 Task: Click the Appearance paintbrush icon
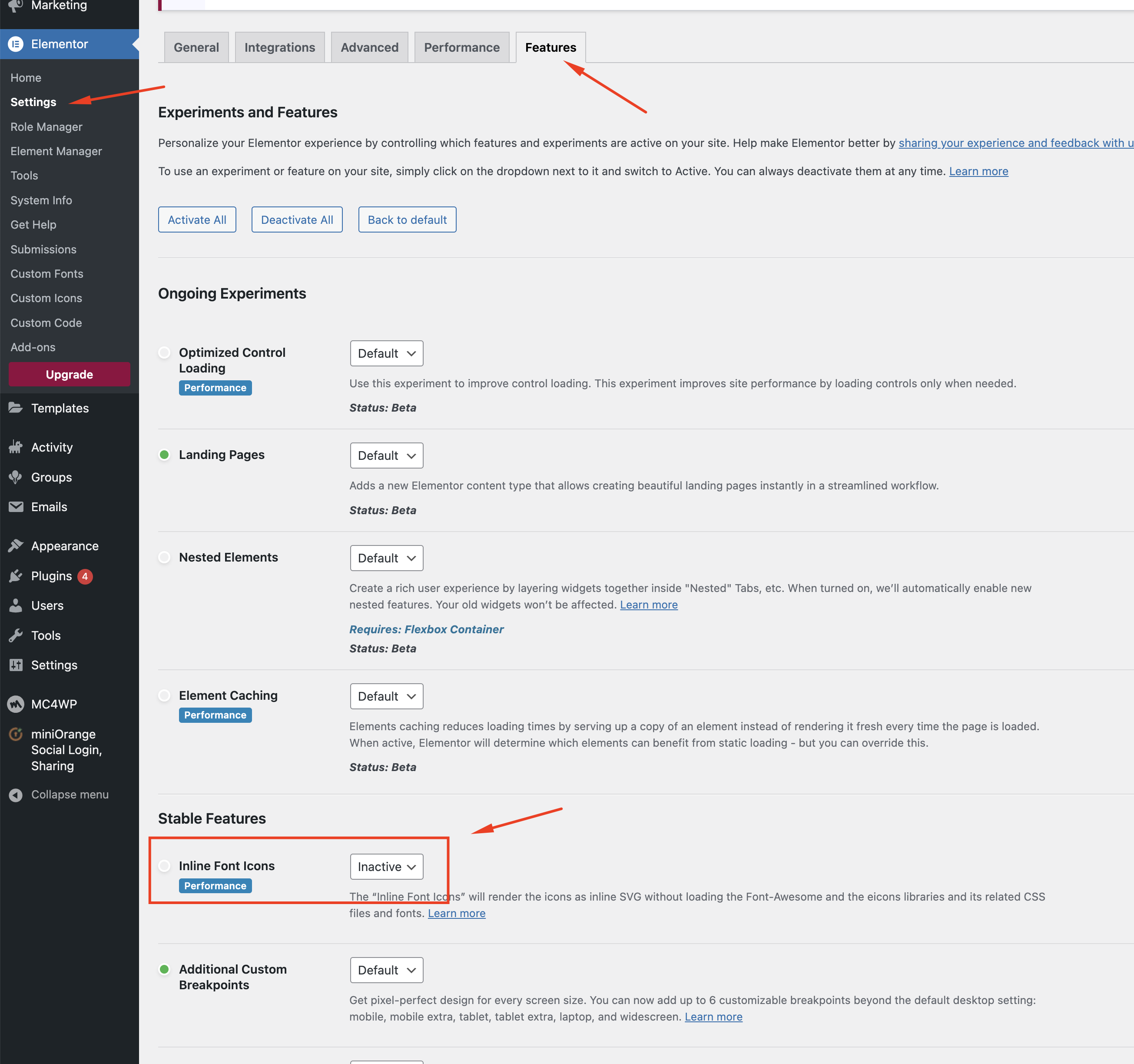click(x=16, y=546)
